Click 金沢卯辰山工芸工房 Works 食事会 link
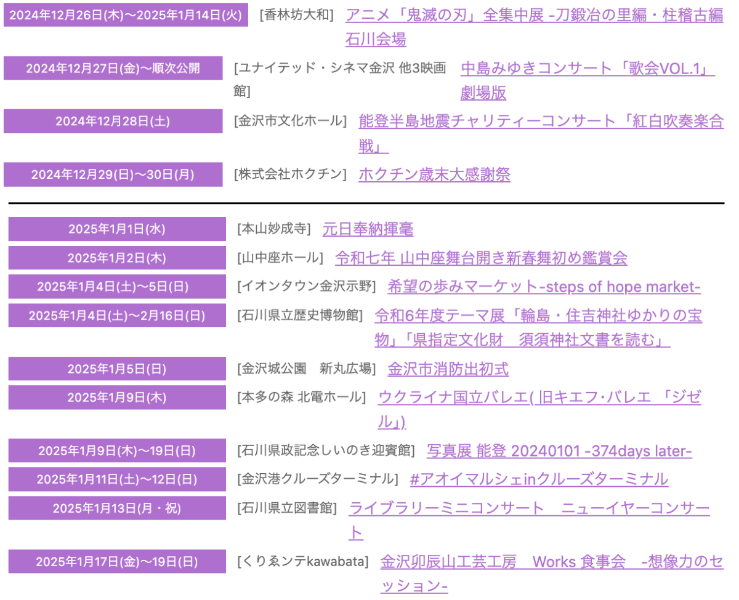This screenshot has height=600, width=739. 551,562
